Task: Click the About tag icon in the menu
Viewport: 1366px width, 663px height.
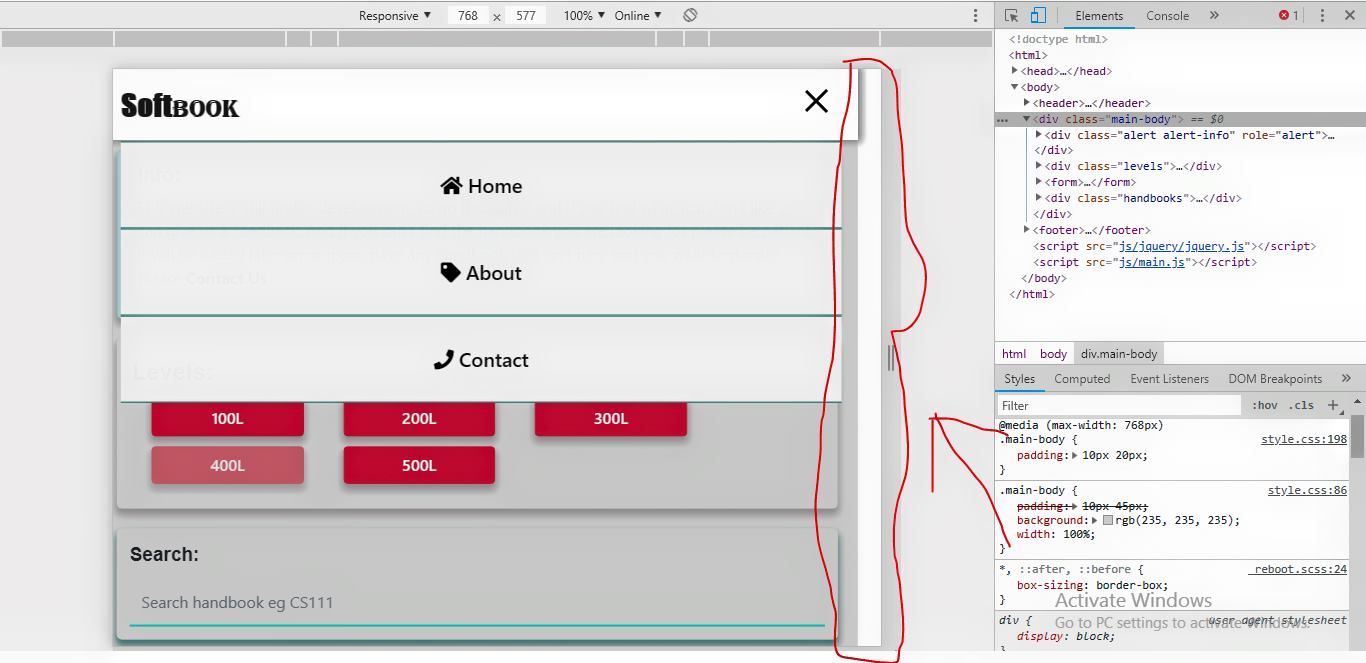Action: tap(450, 273)
